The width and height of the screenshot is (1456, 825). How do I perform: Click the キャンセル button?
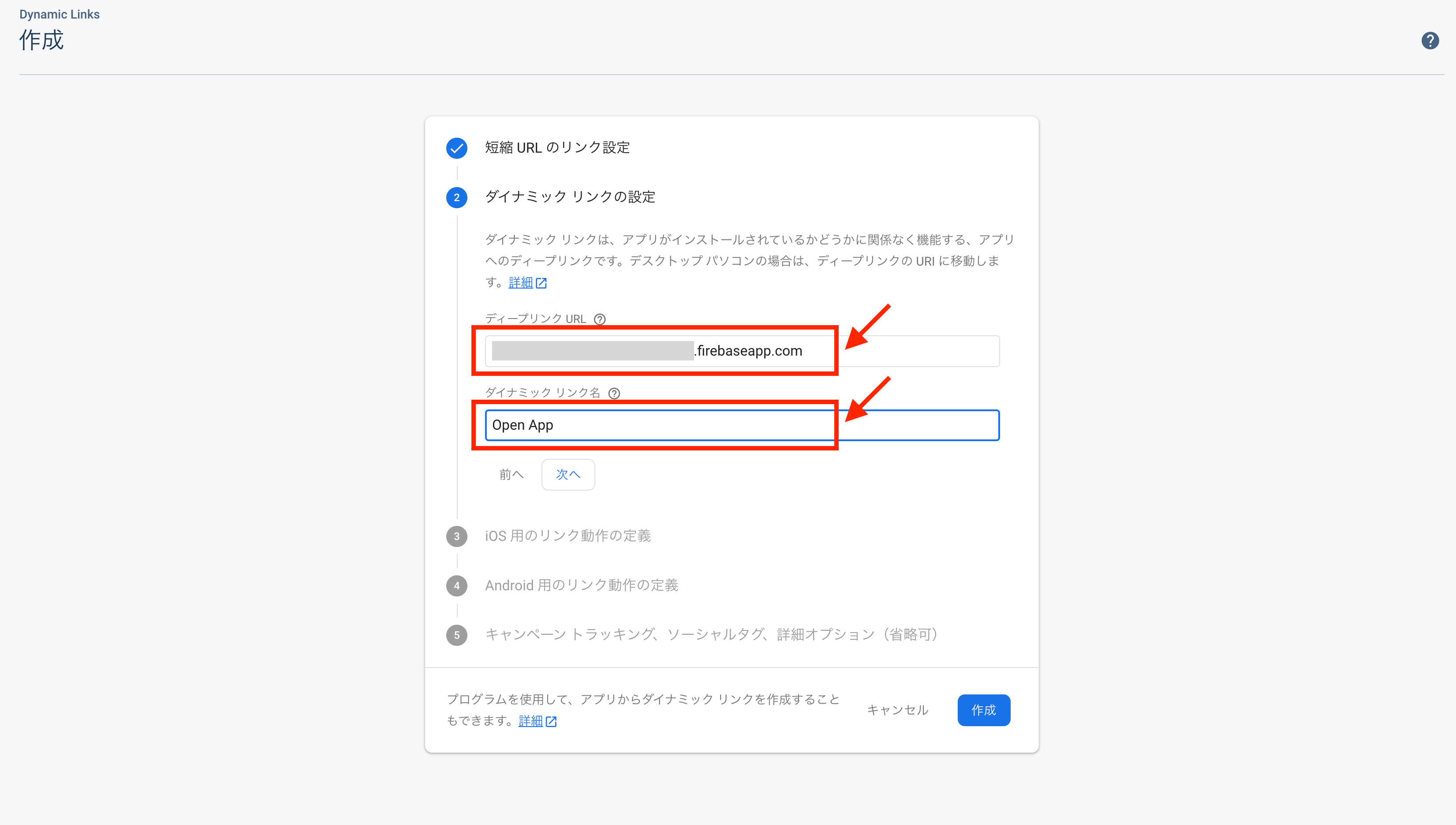click(x=897, y=710)
